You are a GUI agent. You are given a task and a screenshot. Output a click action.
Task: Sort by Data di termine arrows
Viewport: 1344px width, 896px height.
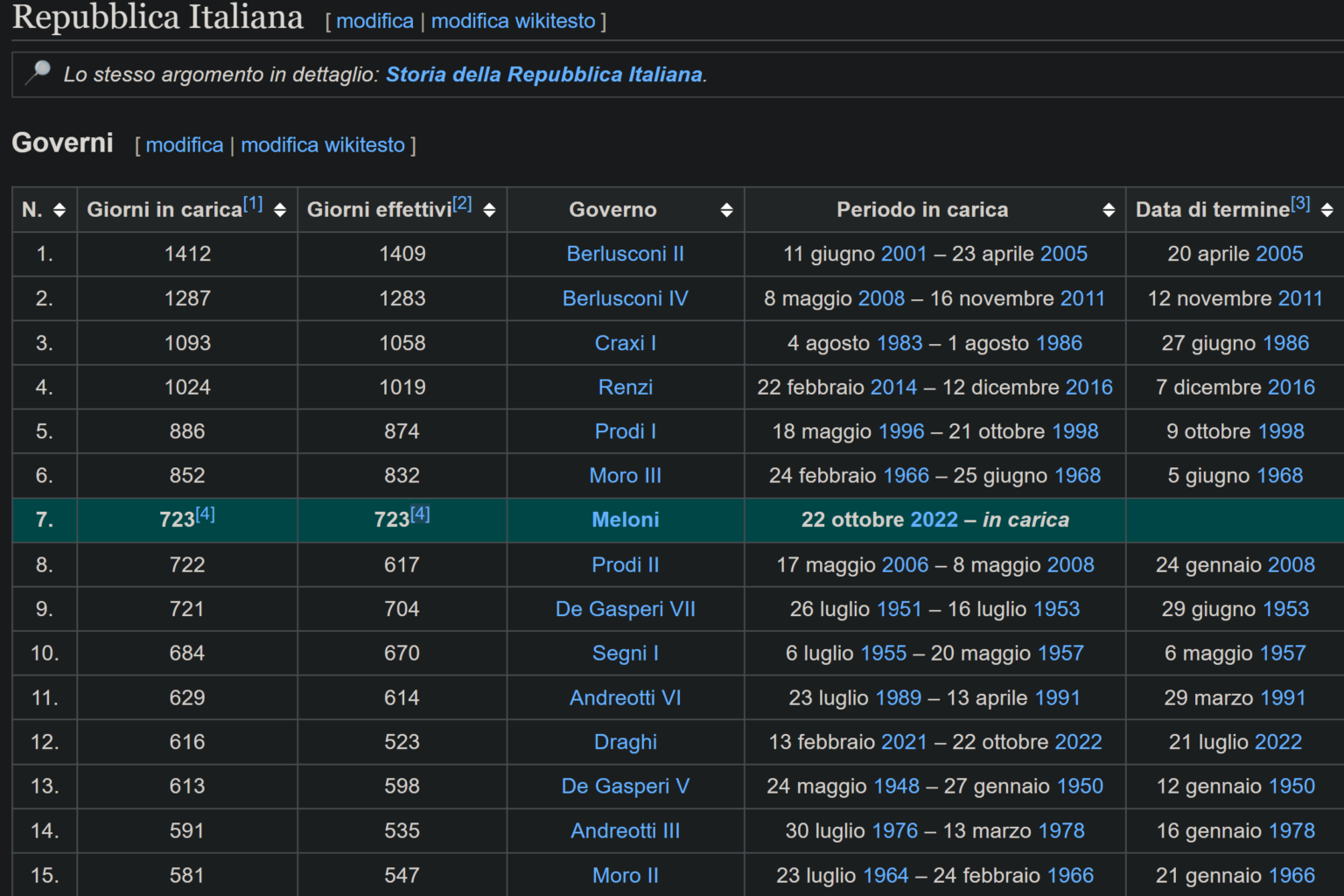point(1327,210)
